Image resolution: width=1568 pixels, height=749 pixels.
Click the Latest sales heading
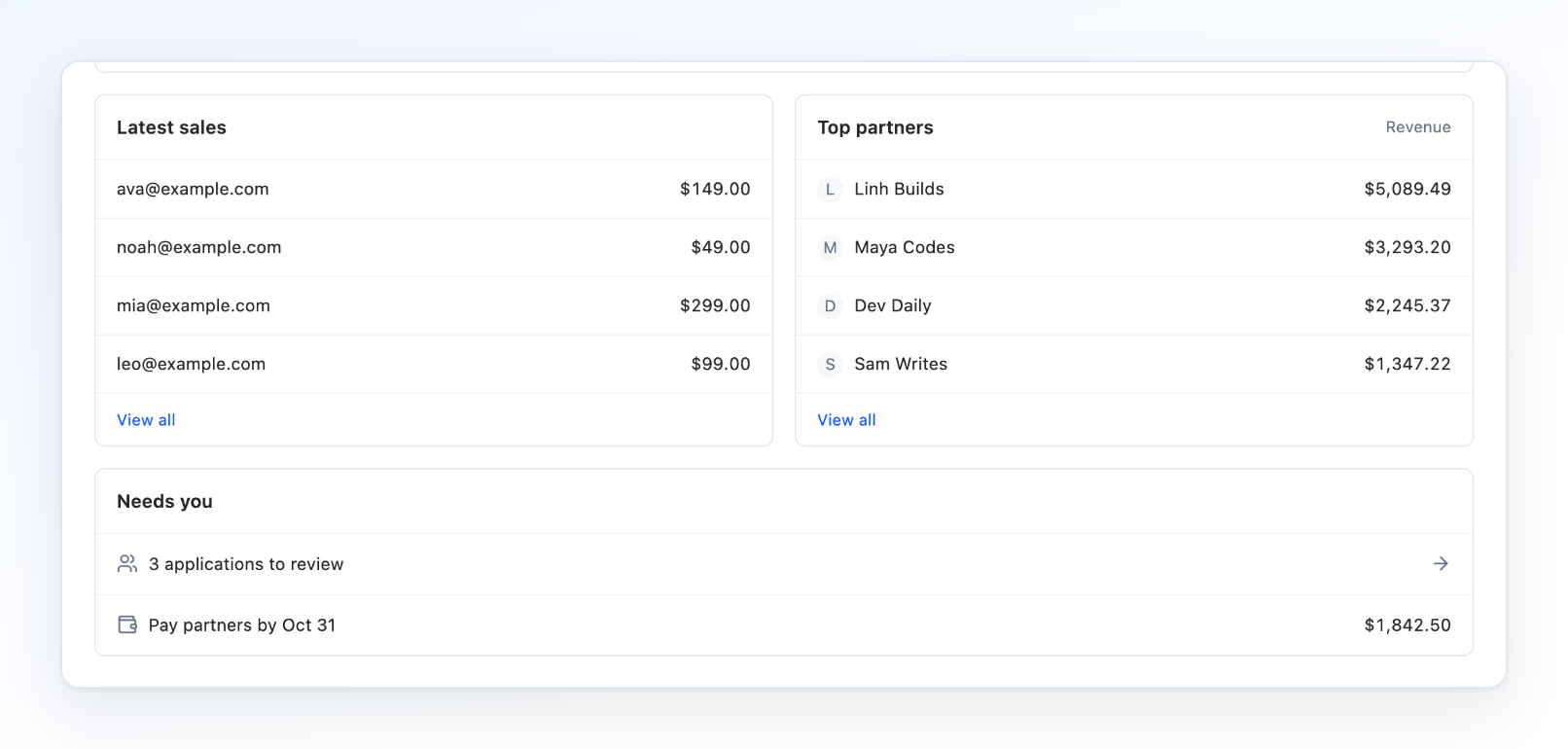pyautogui.click(x=171, y=127)
